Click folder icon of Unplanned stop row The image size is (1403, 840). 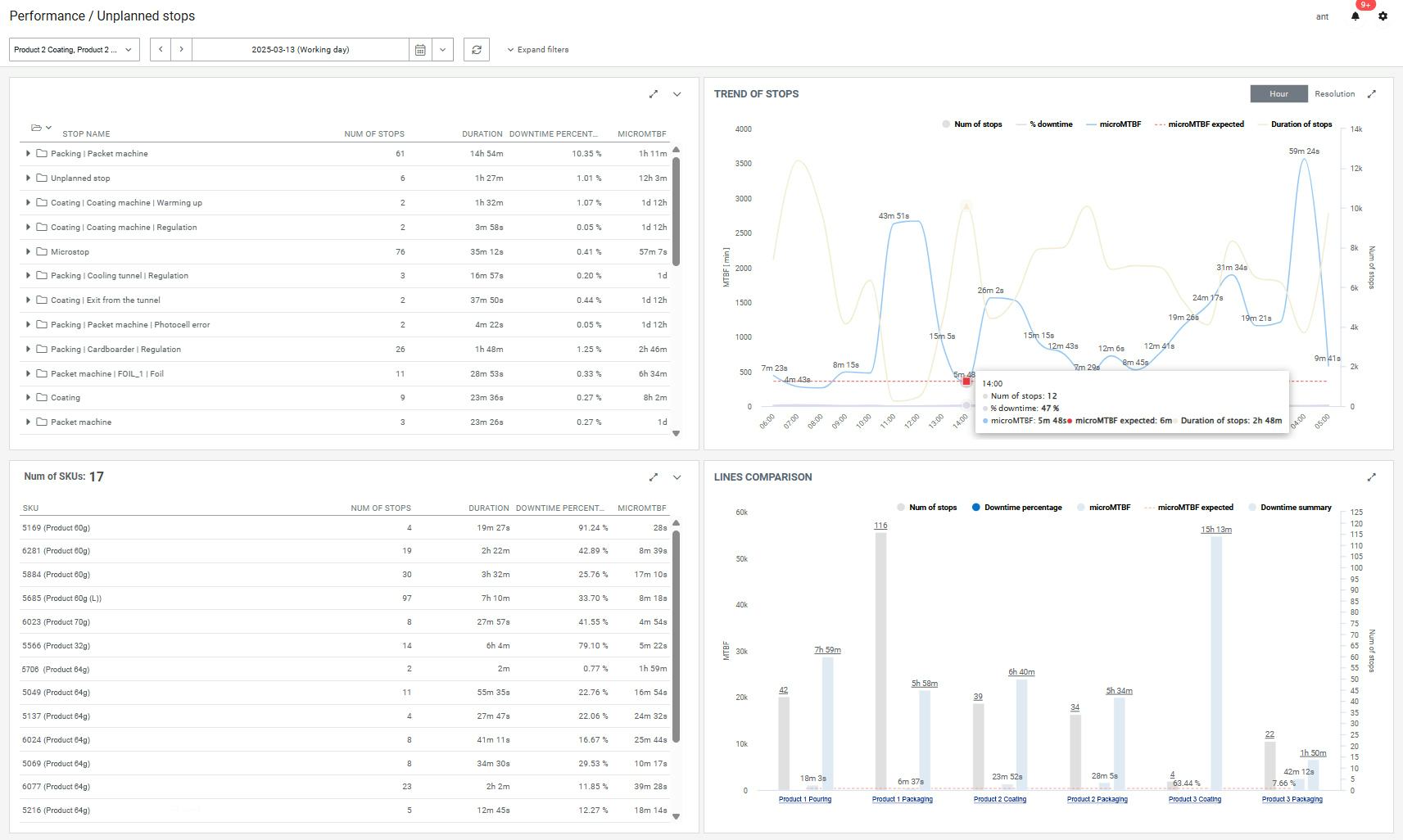pyautogui.click(x=42, y=178)
